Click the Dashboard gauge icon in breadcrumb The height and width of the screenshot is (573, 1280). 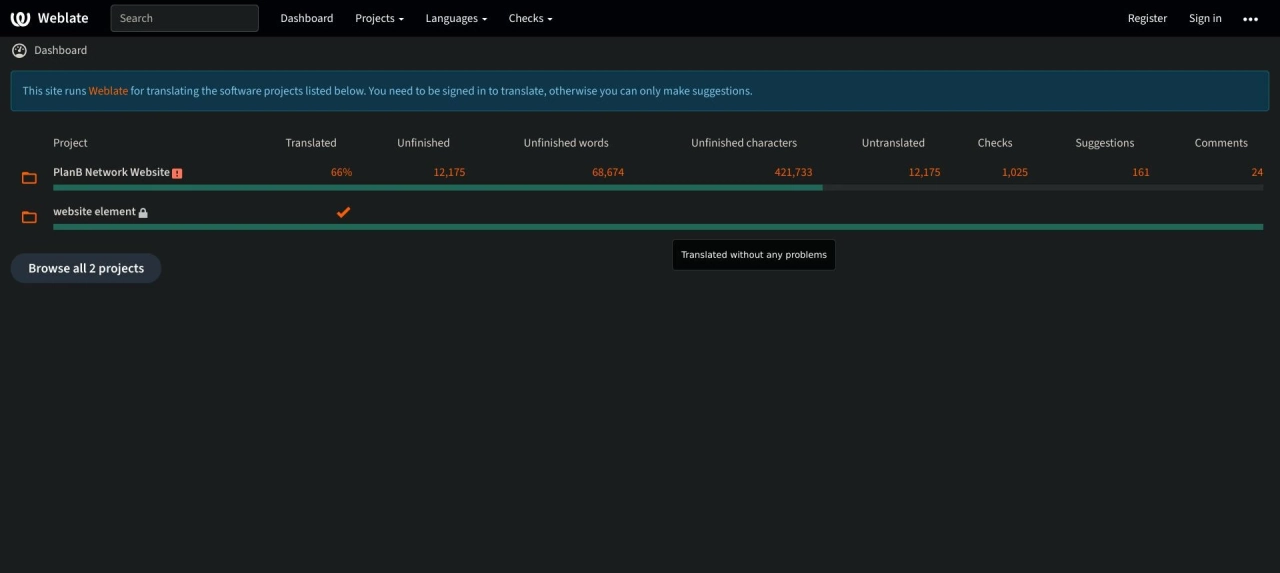point(19,50)
